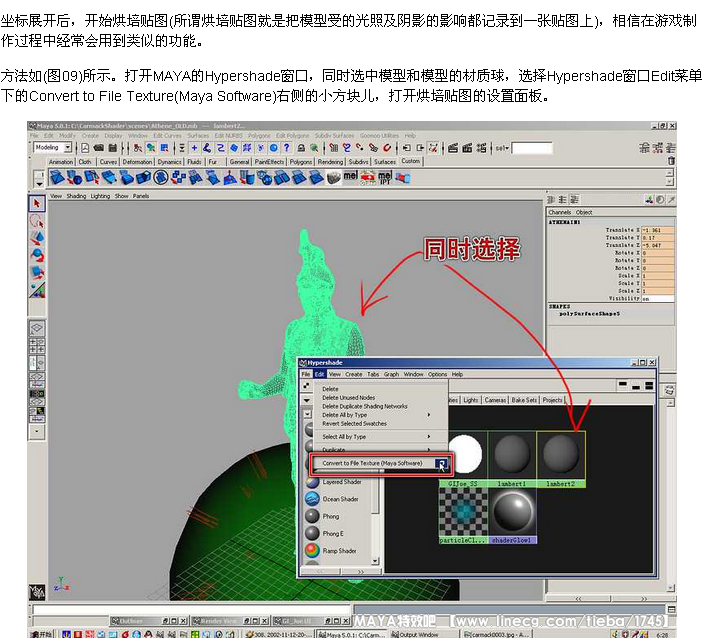703x638 pixels.
Task: Open the Cameras tab in Hypershade
Action: [x=495, y=400]
